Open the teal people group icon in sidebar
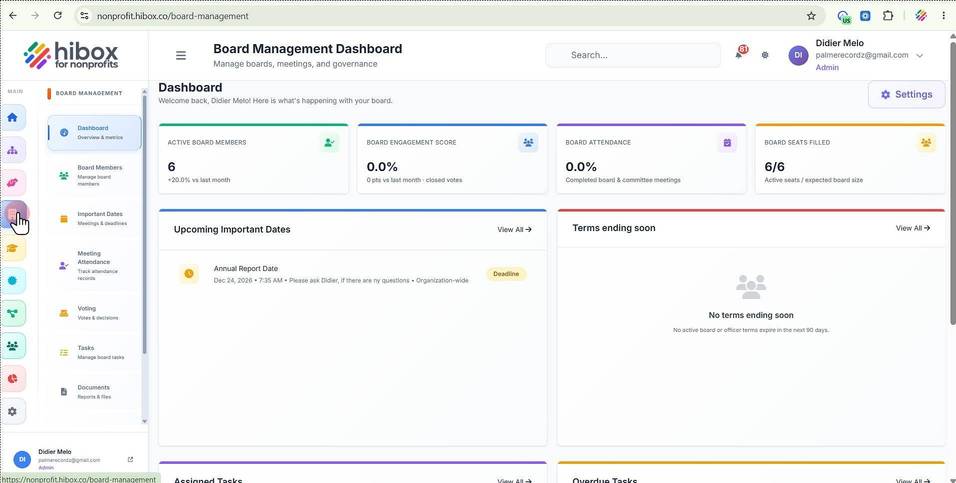The height and width of the screenshot is (483, 956). pyautogui.click(x=13, y=346)
